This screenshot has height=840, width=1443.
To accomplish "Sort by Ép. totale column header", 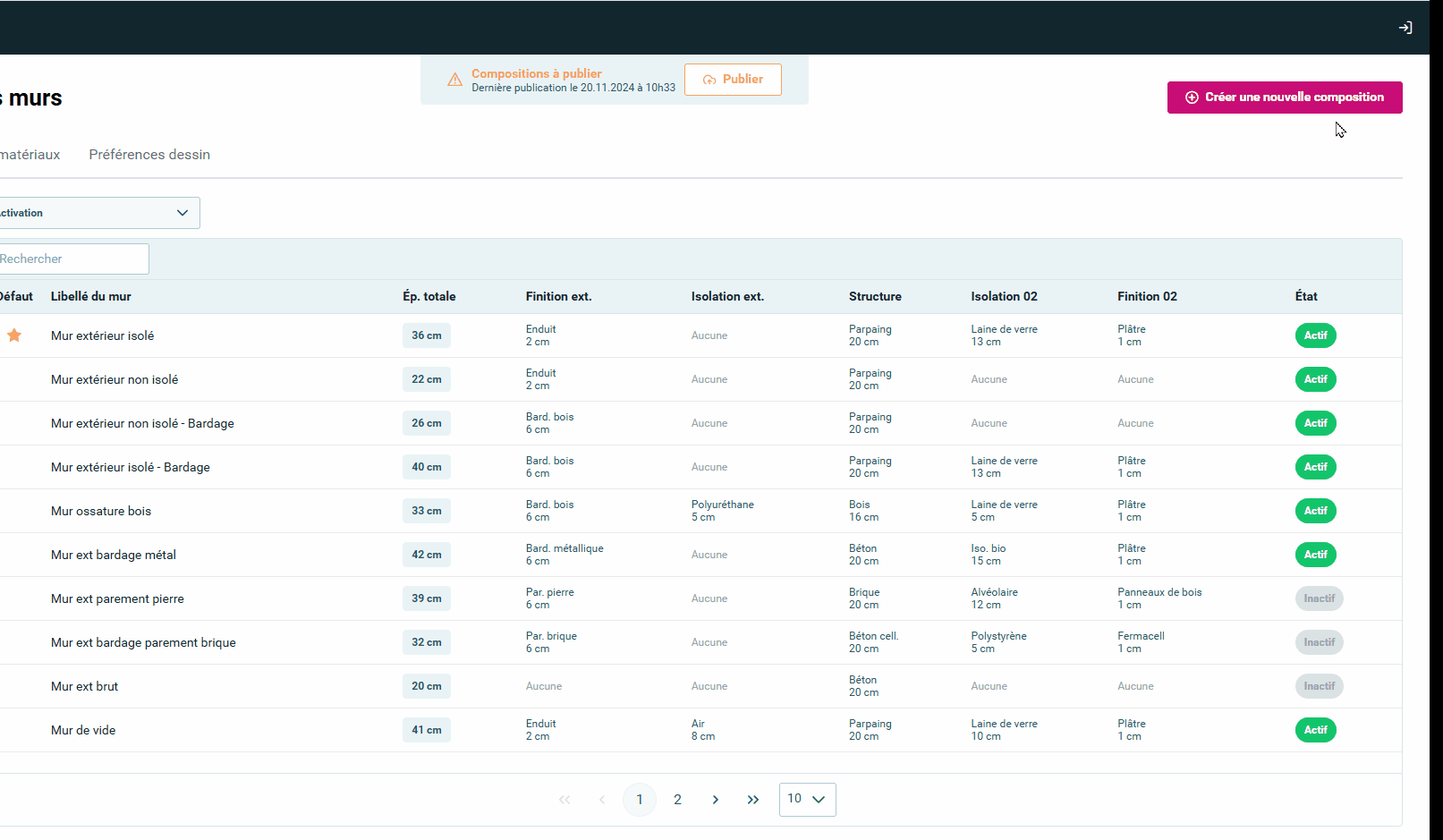I will [429, 297].
